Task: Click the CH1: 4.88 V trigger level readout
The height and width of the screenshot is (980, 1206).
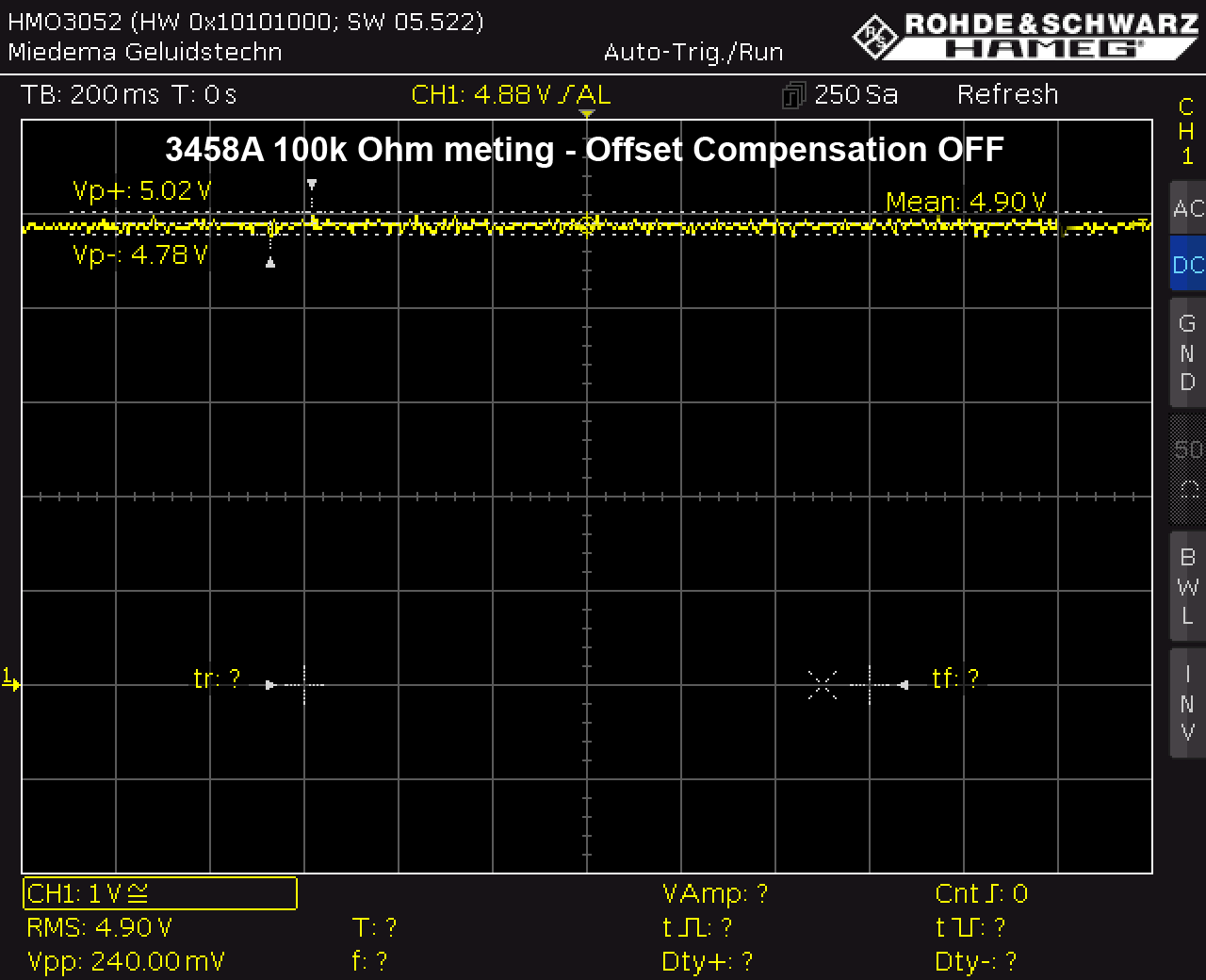Action: pos(512,95)
